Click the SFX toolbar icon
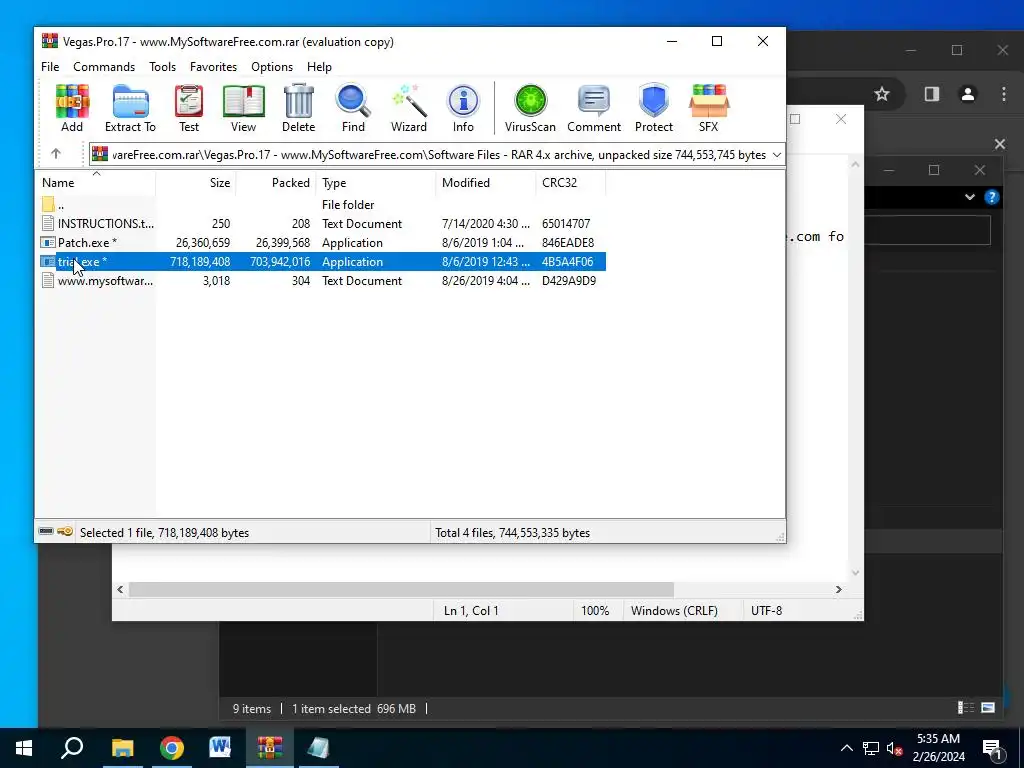This screenshot has height=768, width=1024. click(709, 108)
